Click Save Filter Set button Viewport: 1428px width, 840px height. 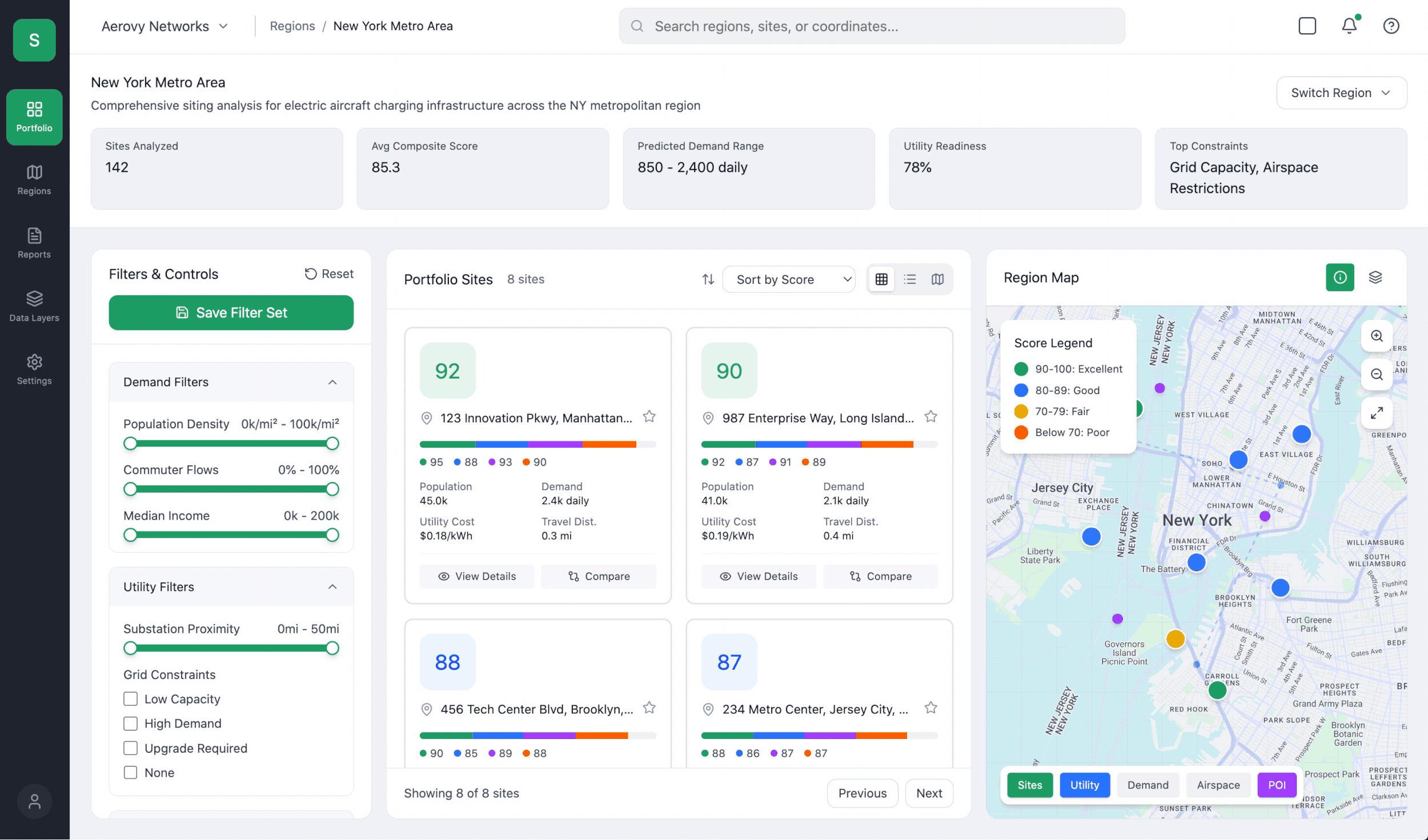231,312
